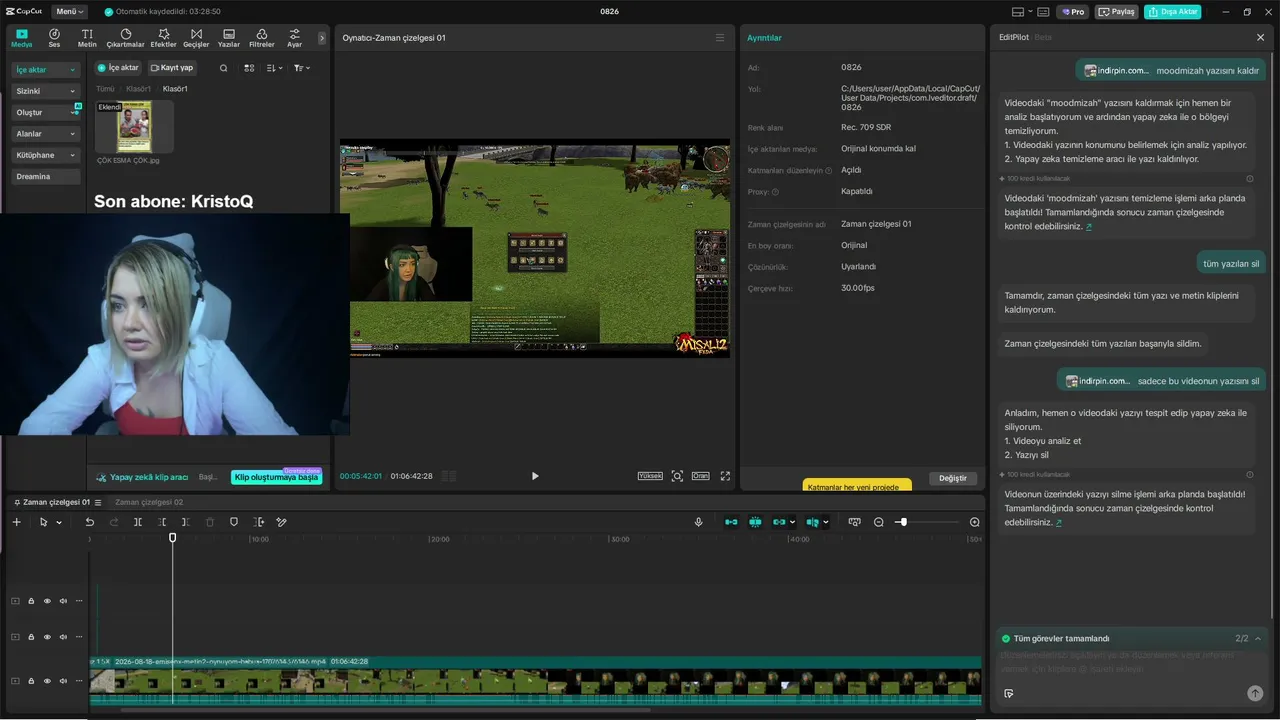The image size is (1280, 720).
Task: Play the video in the player
Action: point(535,476)
